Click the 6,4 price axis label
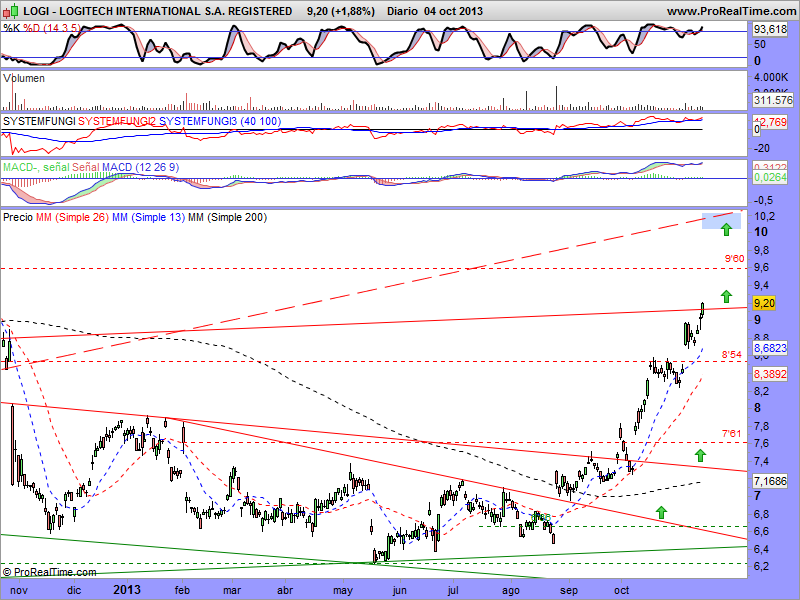 click(x=762, y=549)
